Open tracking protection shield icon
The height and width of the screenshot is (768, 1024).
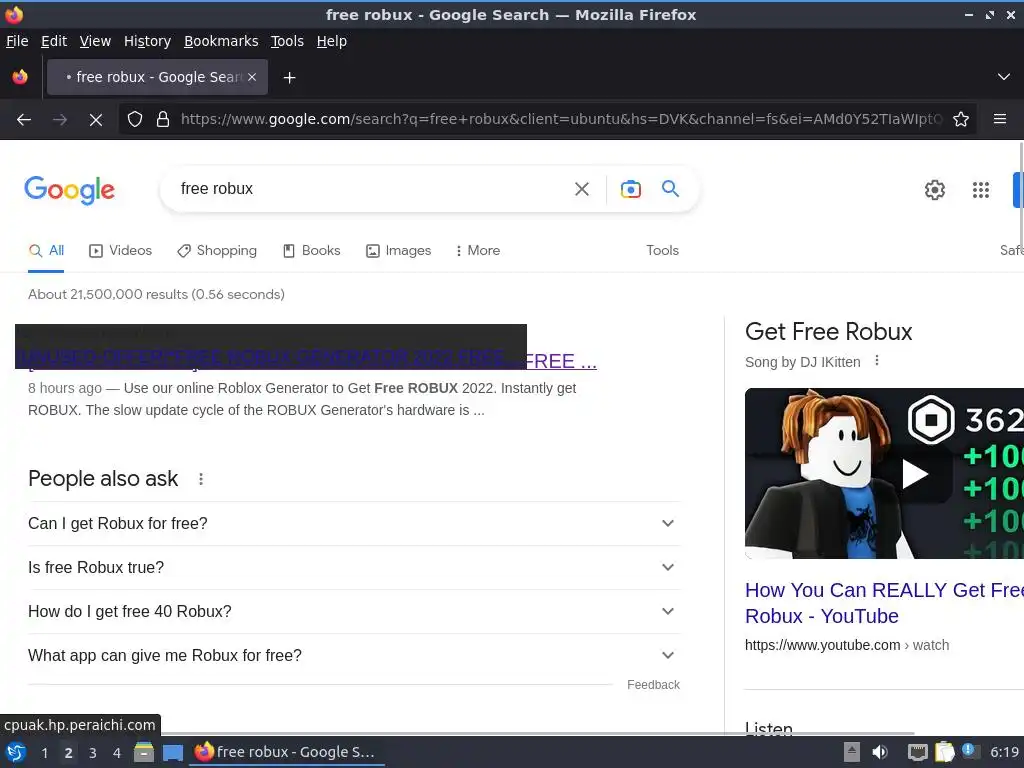135,119
